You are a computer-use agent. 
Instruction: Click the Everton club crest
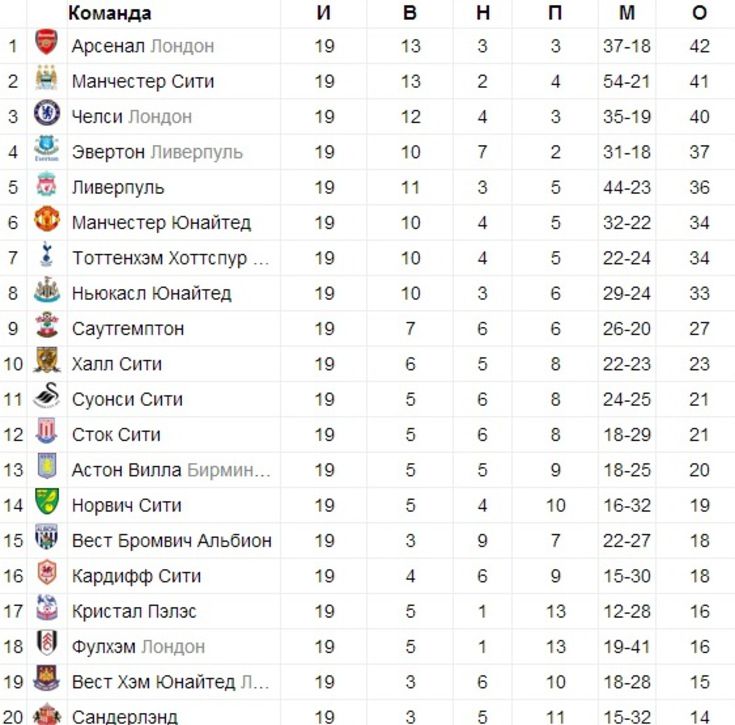[x=47, y=149]
